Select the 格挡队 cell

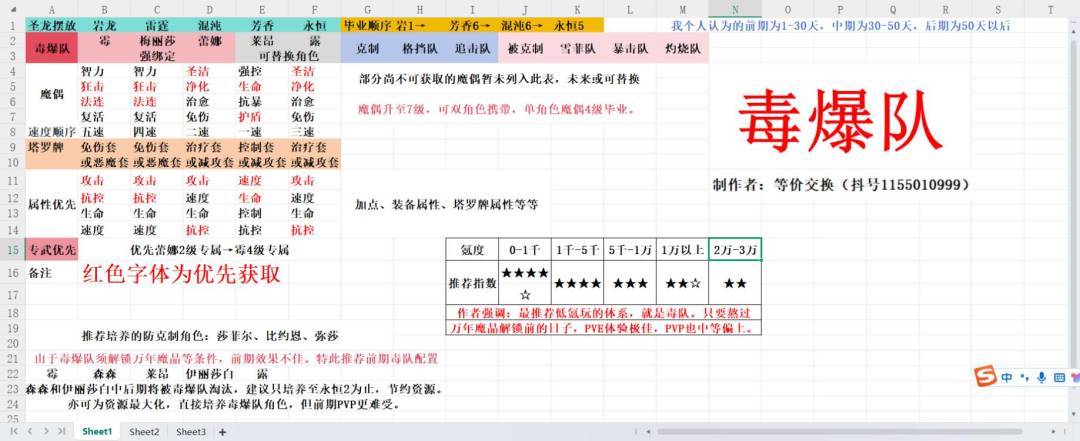pyautogui.click(x=419, y=48)
